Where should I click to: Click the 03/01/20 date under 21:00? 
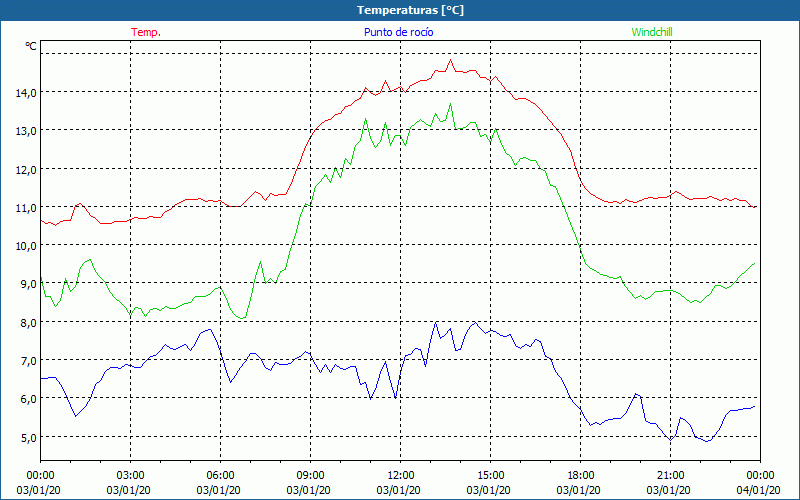tap(669, 490)
